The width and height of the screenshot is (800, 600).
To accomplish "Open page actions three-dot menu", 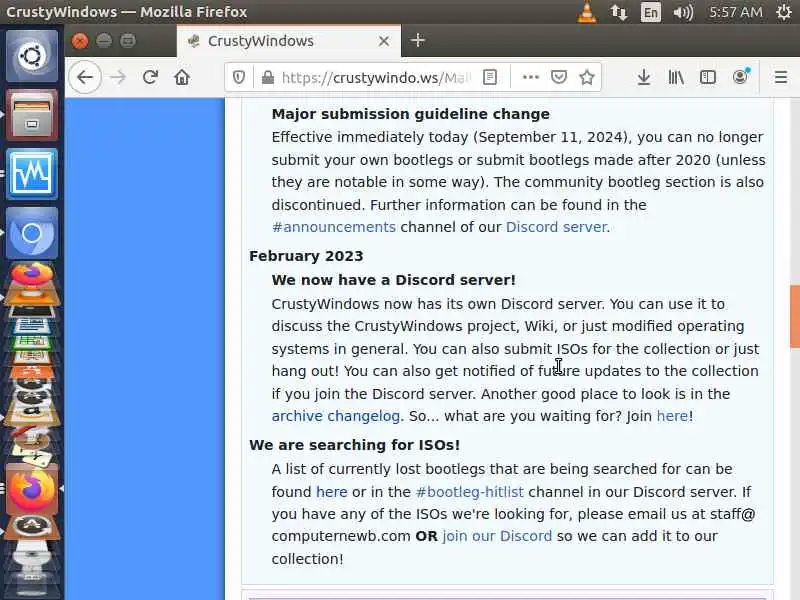I will [531, 78].
